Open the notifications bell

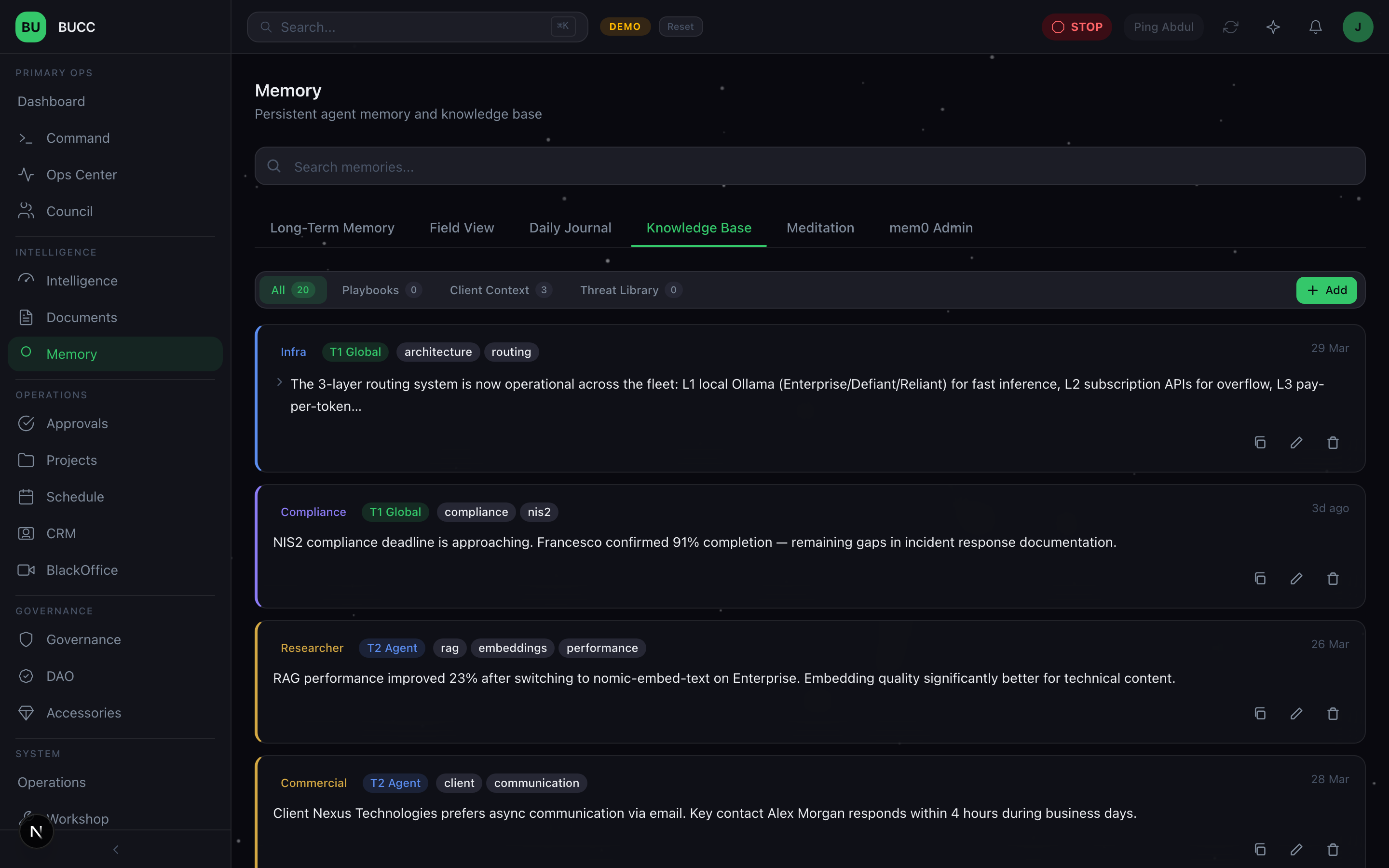point(1315,27)
